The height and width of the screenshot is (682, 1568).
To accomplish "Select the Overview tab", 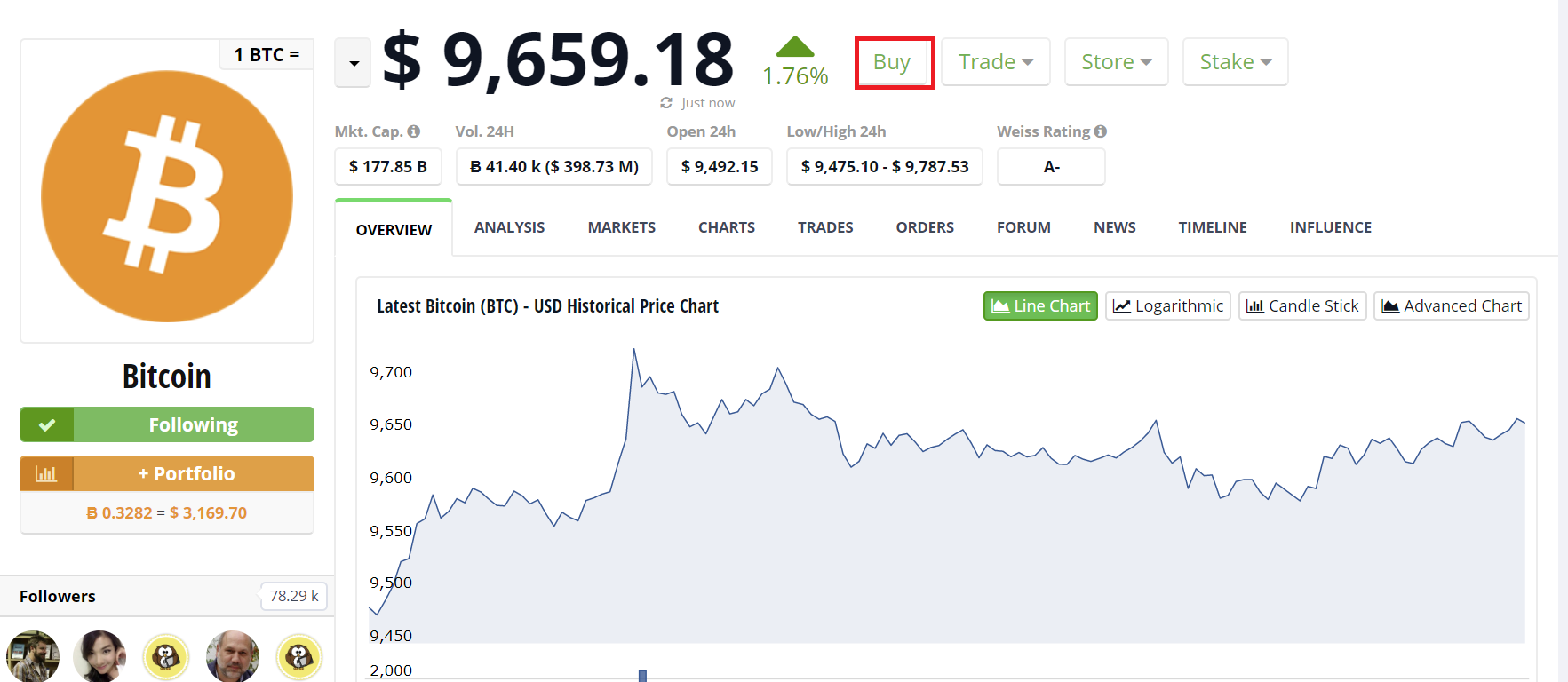I will coord(394,229).
